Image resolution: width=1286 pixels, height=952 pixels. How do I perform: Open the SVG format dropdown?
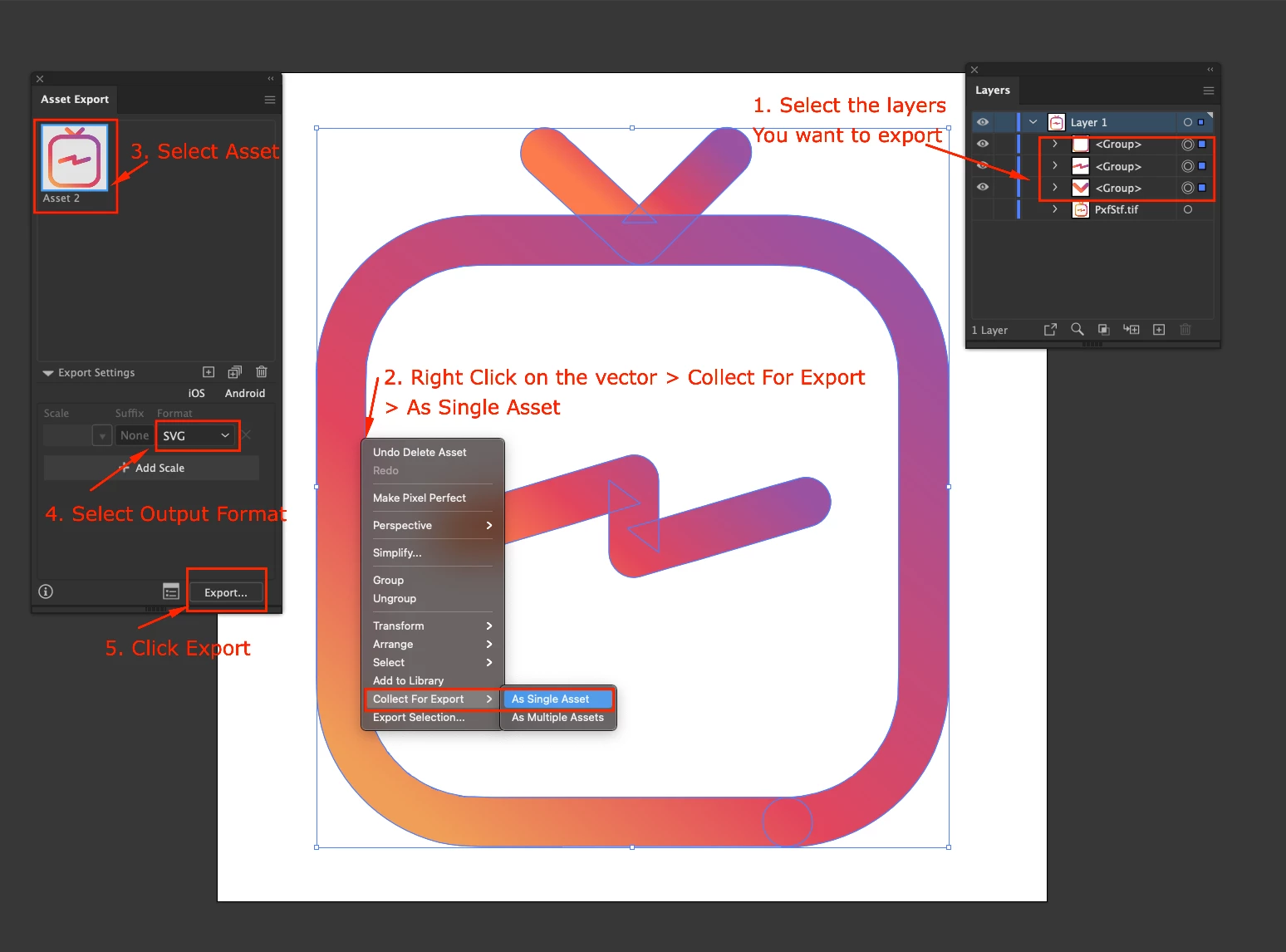[x=197, y=436]
